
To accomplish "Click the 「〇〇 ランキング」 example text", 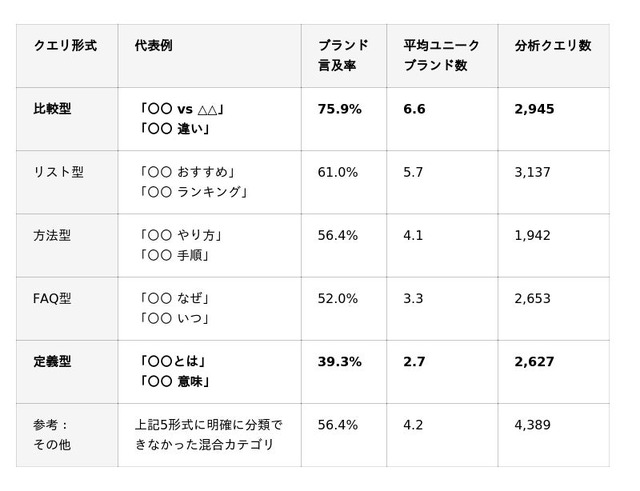I will tap(193, 192).
